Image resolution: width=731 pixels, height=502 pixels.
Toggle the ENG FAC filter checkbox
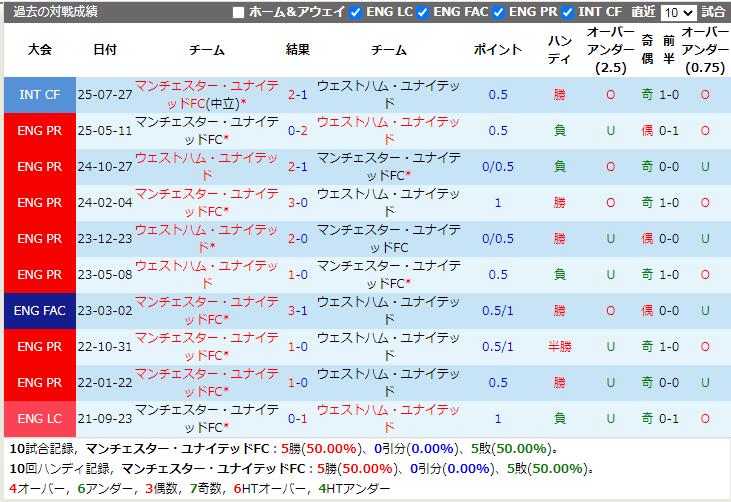coord(423,13)
